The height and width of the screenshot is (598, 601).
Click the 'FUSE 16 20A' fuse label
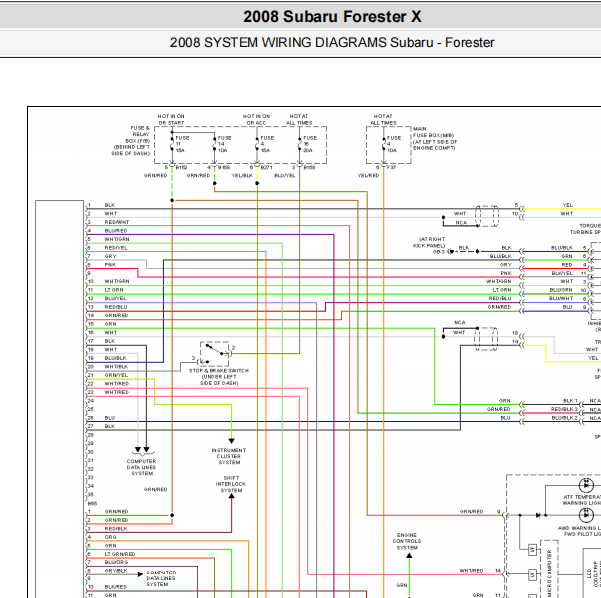[x=310, y=144]
